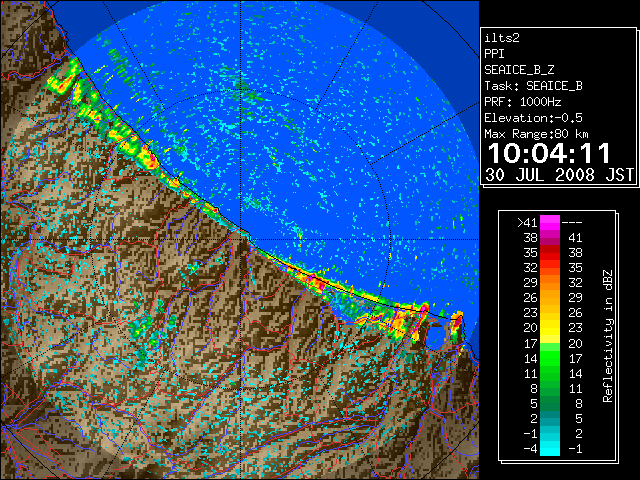Viewport: 640px width, 480px height.
Task: Click the 'Elevation:-0.5' text
Action: (533, 118)
